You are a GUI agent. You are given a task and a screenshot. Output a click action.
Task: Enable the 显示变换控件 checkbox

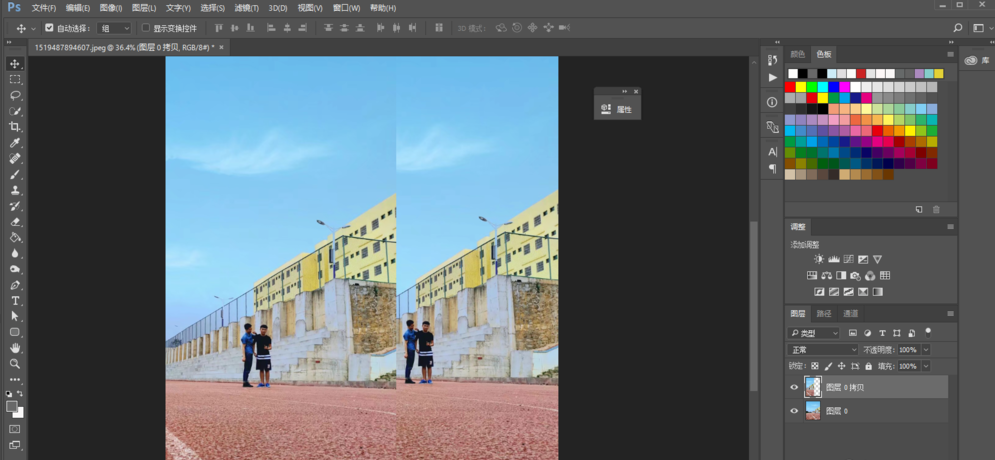(x=145, y=28)
